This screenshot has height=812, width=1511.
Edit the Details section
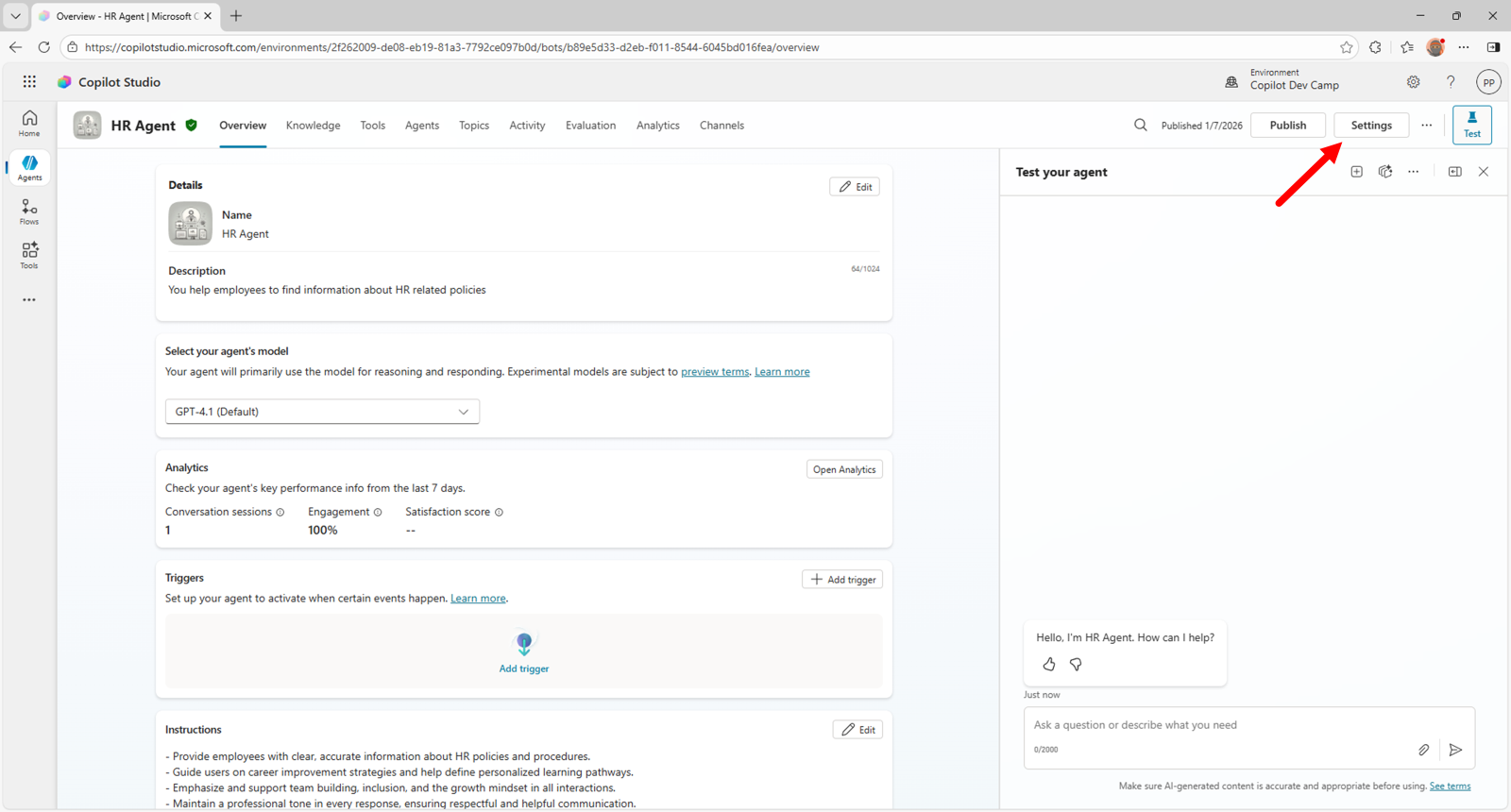[x=855, y=187]
